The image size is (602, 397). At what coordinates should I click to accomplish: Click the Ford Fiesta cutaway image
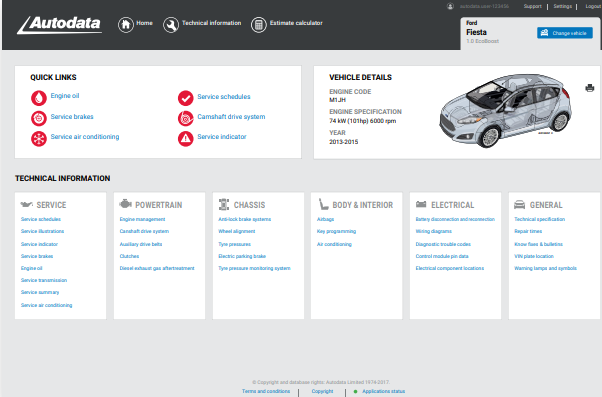pos(506,111)
